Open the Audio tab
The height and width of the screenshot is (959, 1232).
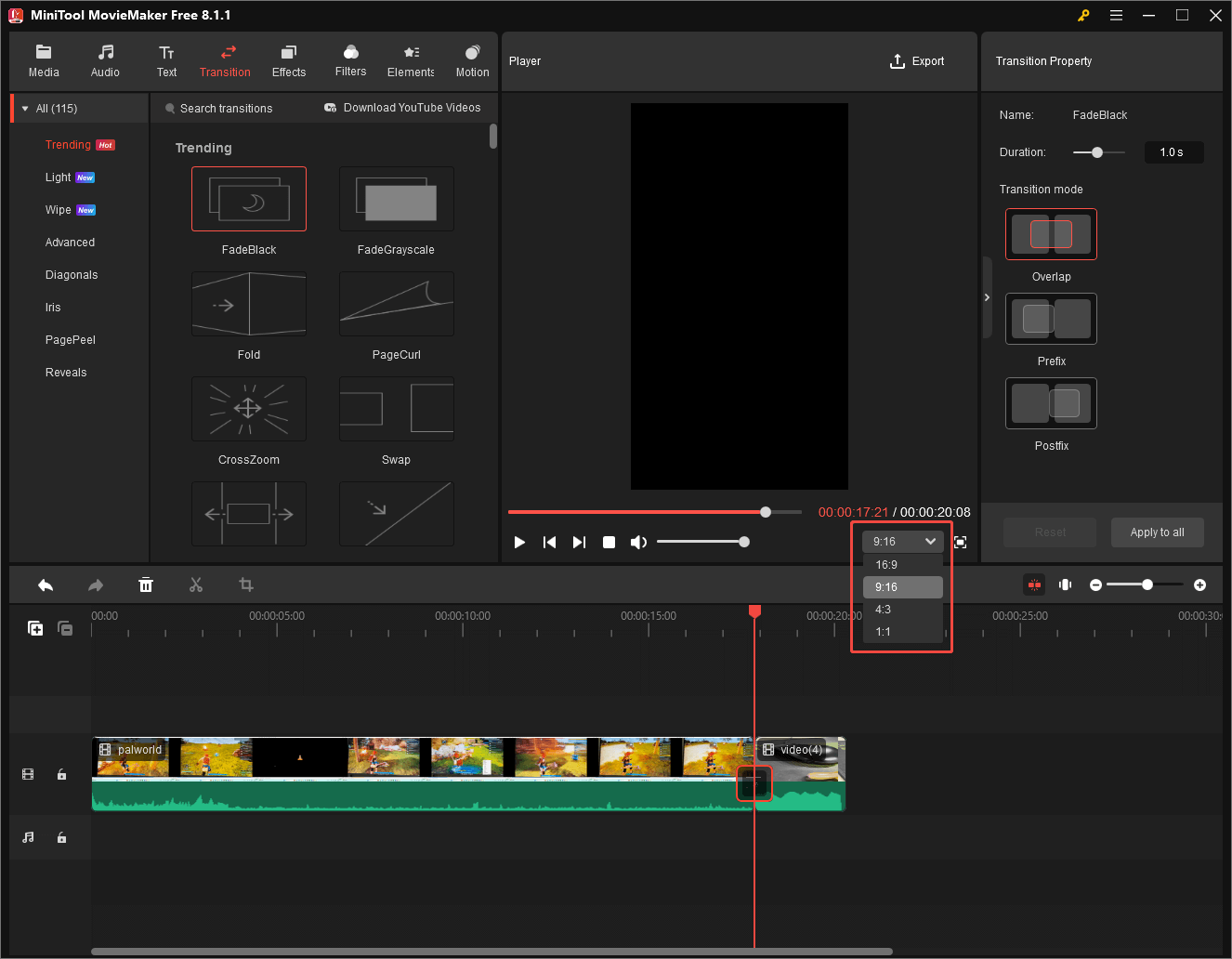point(105,61)
